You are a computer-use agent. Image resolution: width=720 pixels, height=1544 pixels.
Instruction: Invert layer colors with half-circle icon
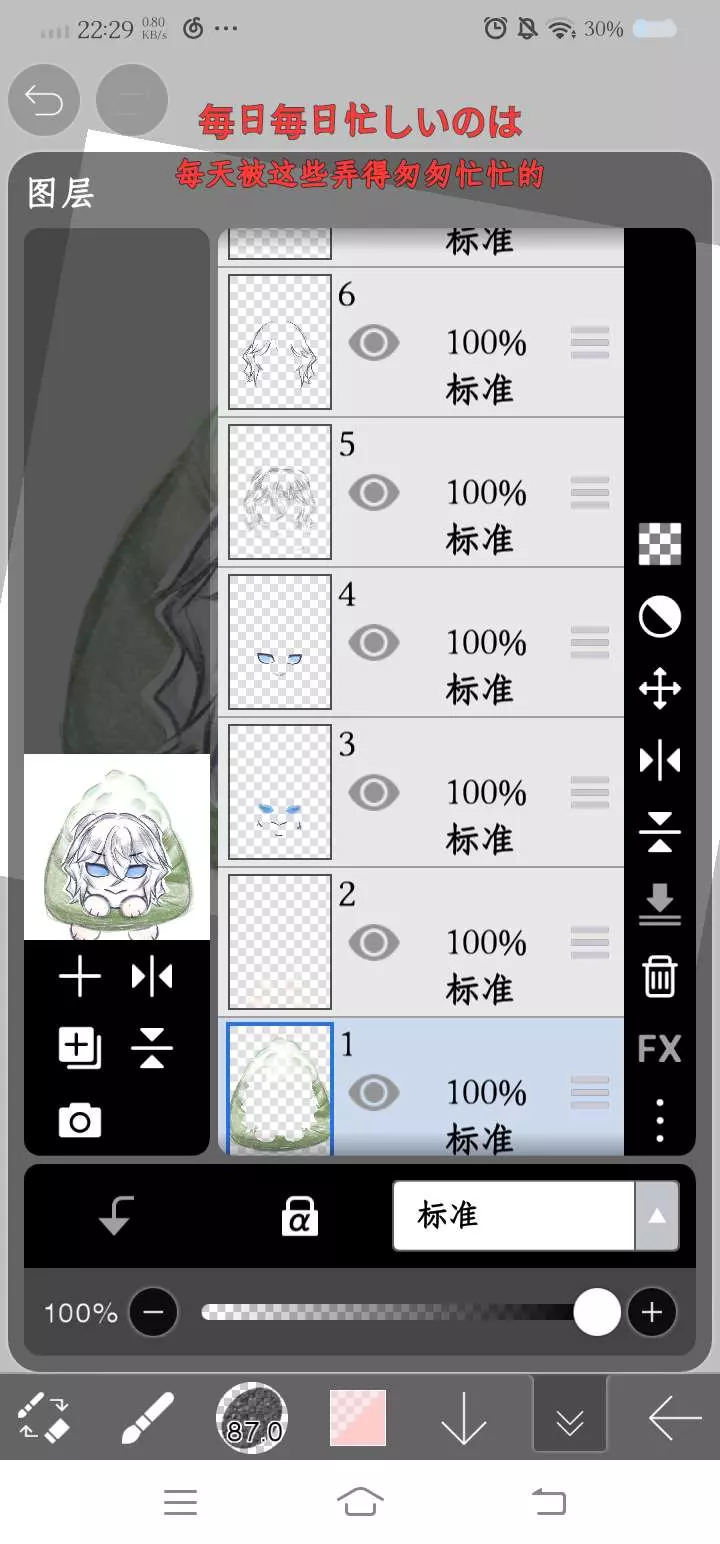pyautogui.click(x=660, y=617)
